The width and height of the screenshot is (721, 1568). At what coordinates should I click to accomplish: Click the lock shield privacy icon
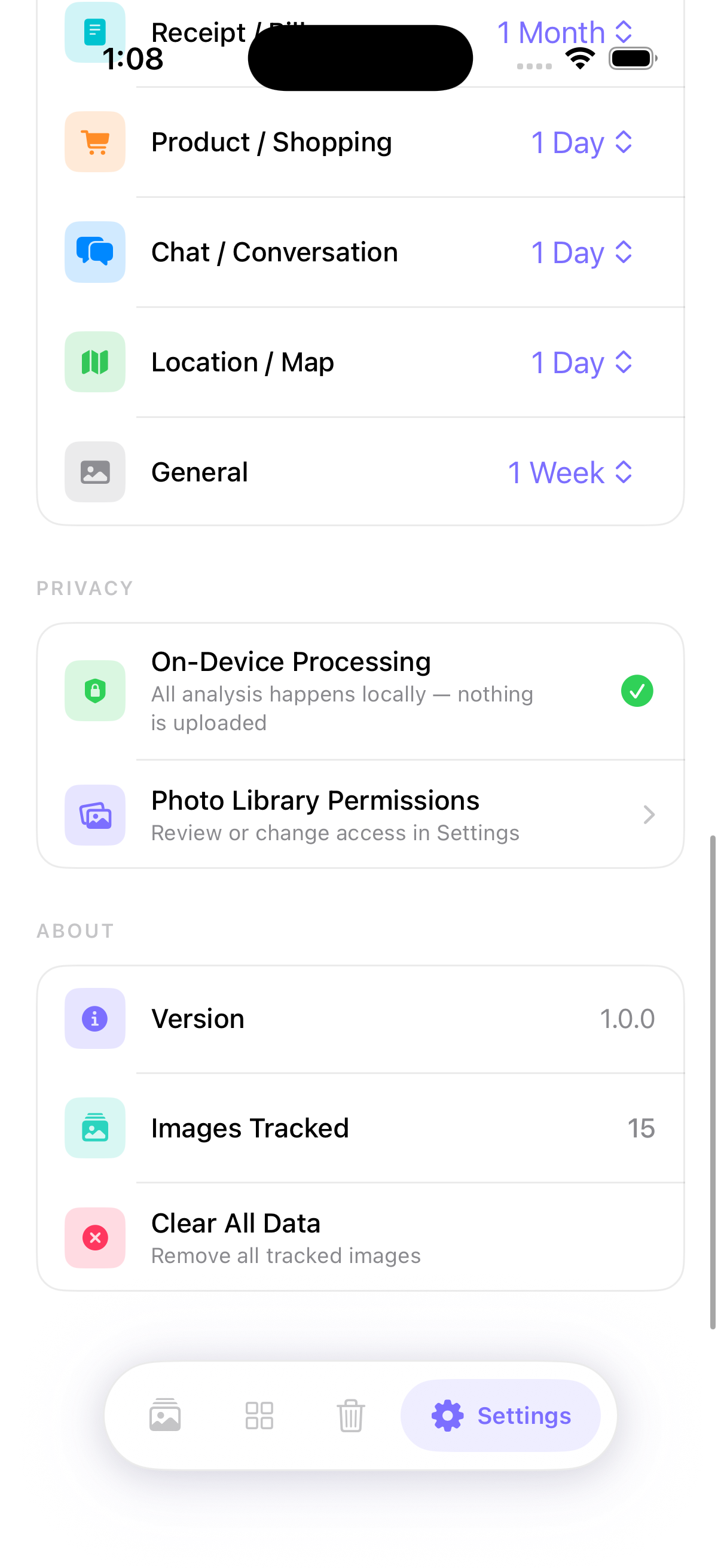94,691
